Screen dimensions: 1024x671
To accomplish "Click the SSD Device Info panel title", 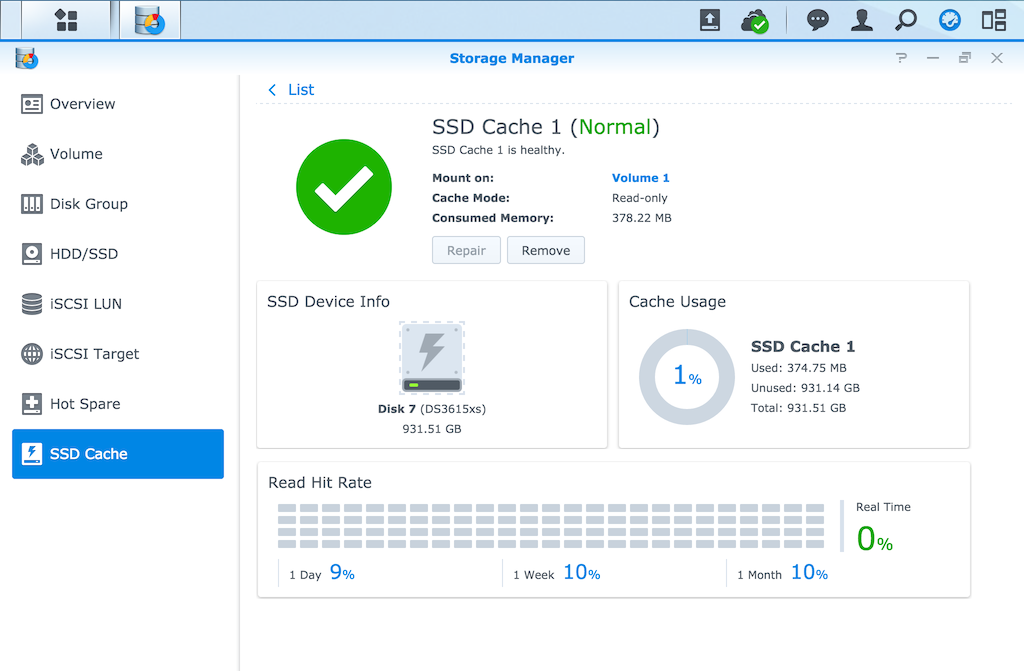I will click(328, 301).
